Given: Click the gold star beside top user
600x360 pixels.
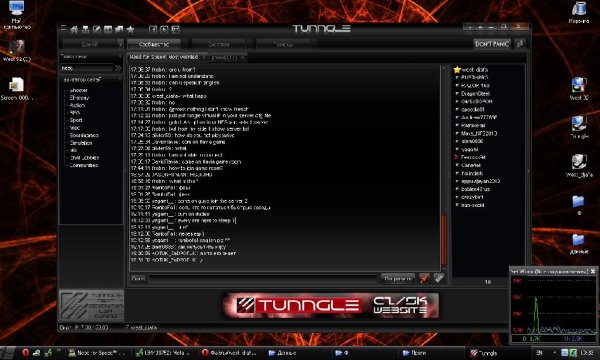Looking at the screenshot, I should click(457, 70).
